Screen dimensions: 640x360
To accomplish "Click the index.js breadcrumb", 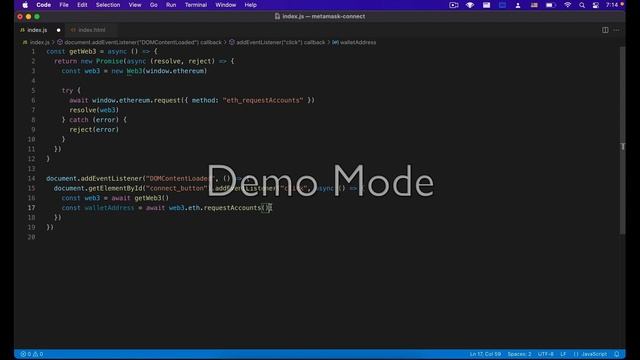I will click(x=36, y=42).
